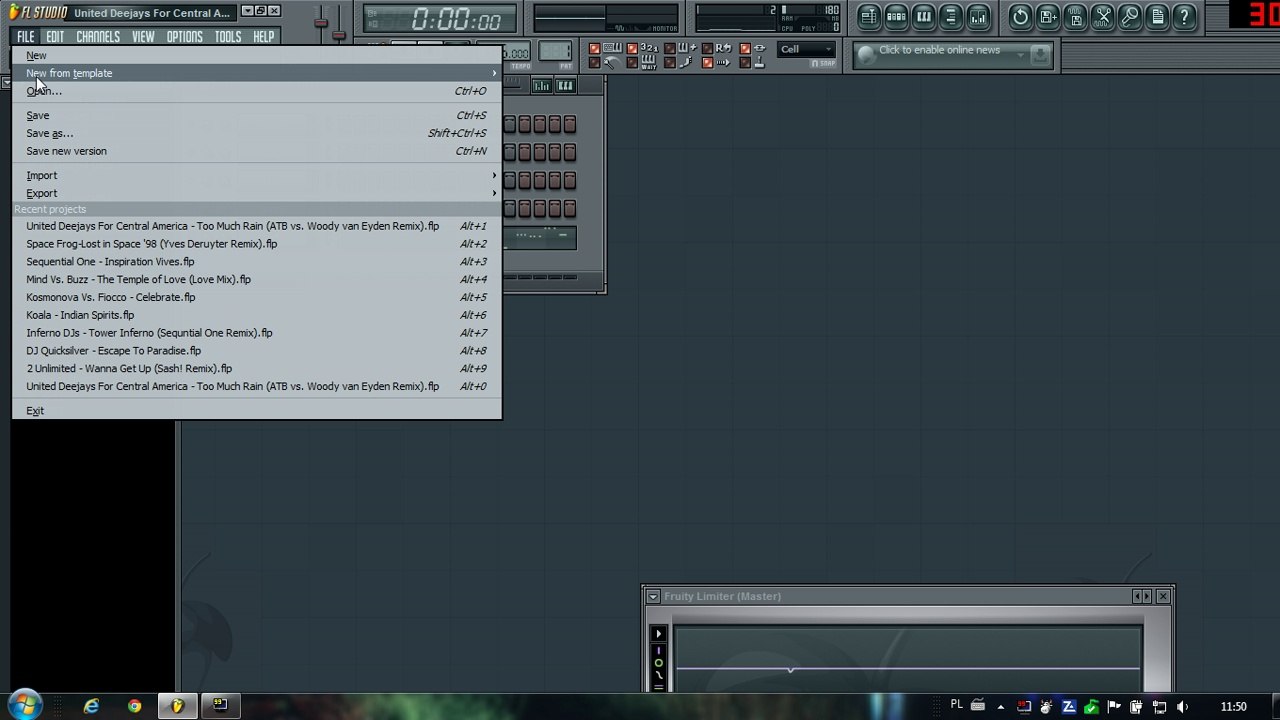Click the Save new version icon

click(1048, 17)
